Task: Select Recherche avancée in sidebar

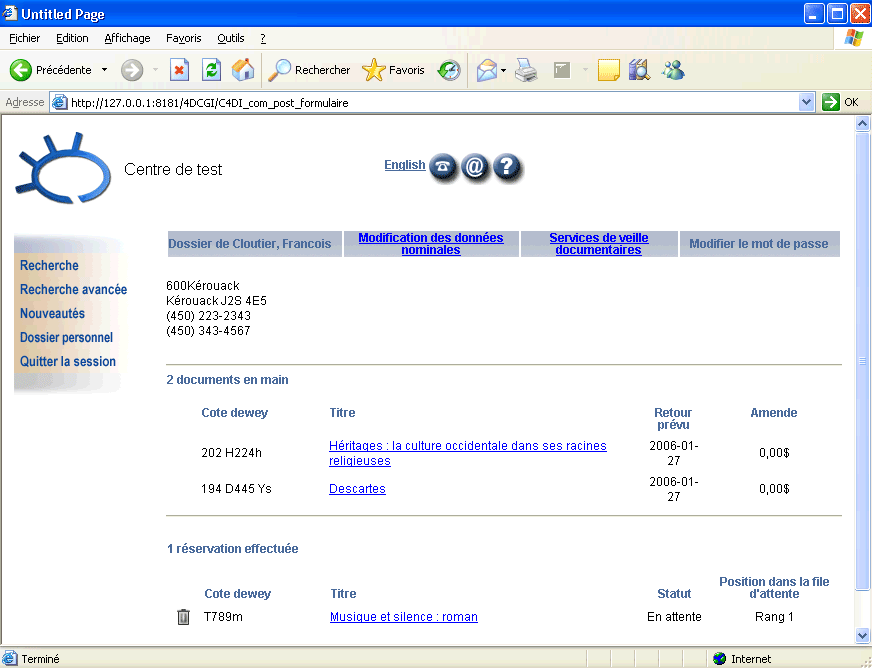Action: coord(73,289)
